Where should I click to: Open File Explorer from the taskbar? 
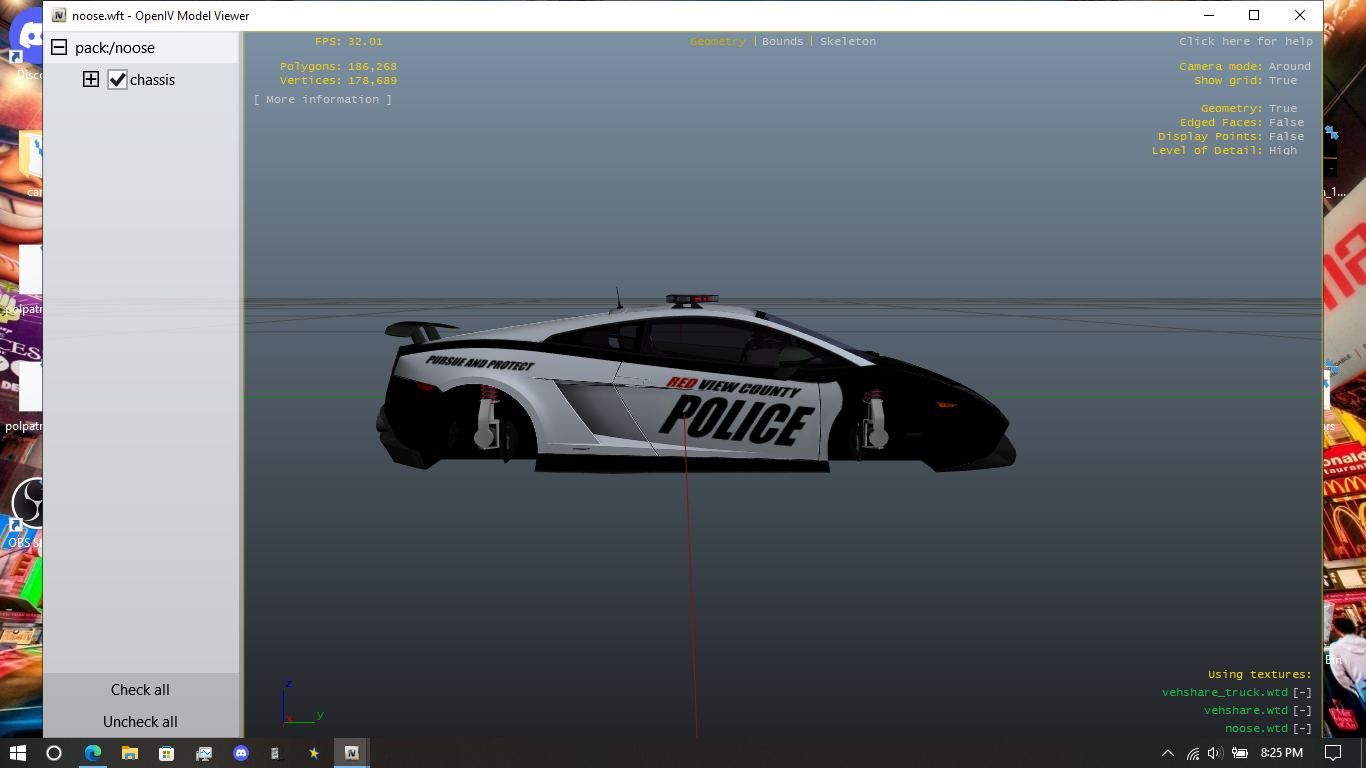pos(130,753)
